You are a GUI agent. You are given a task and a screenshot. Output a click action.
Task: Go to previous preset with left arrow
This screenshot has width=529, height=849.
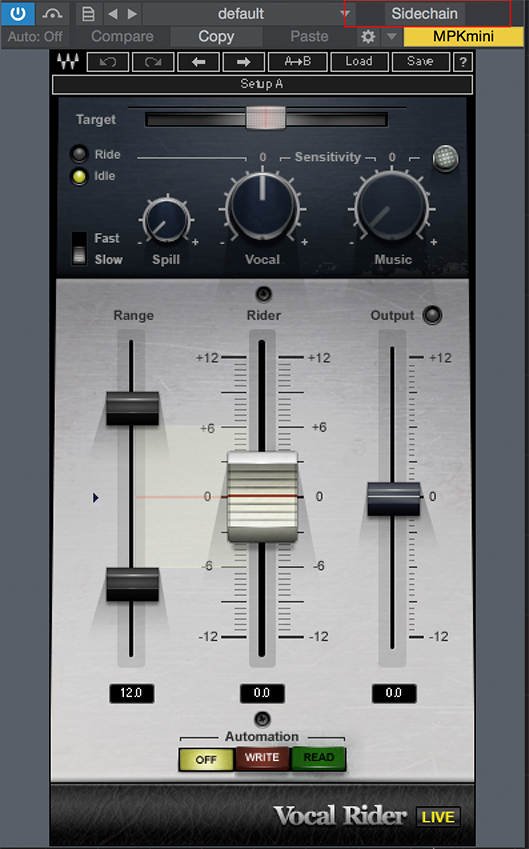(198, 62)
